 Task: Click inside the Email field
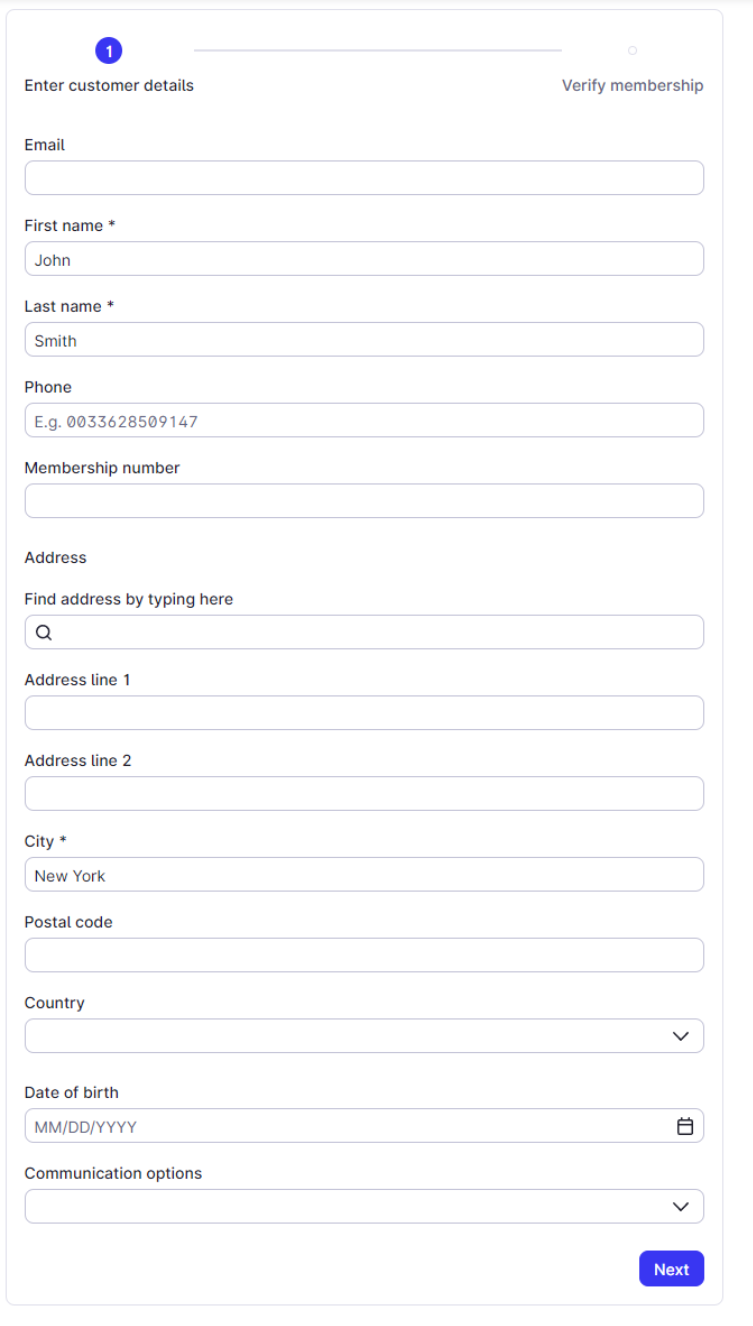pos(363,177)
